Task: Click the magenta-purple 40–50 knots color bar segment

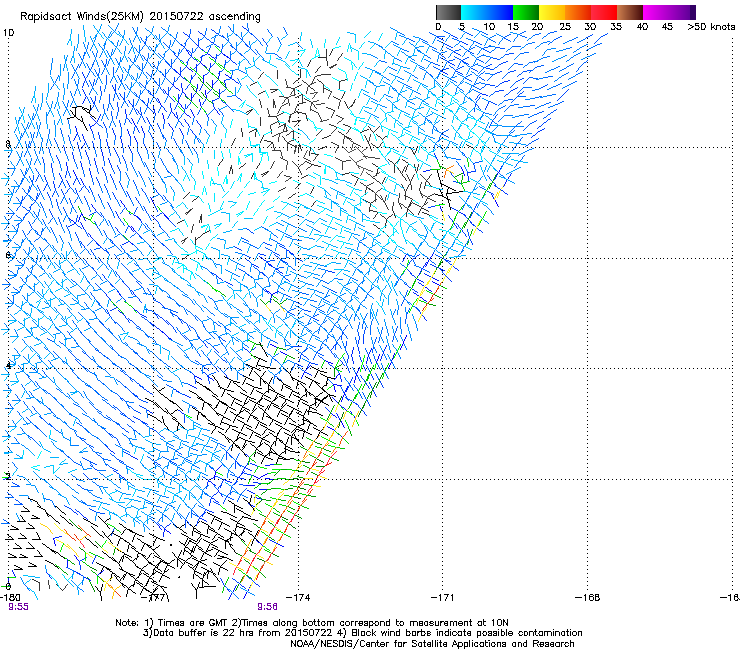Action: (x=669, y=12)
